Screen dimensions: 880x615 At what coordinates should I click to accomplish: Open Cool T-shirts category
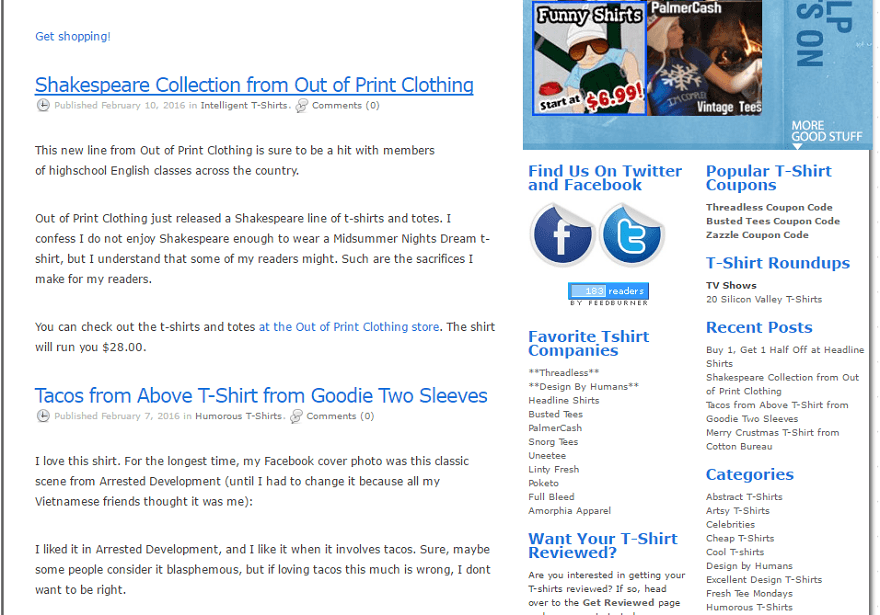(735, 552)
